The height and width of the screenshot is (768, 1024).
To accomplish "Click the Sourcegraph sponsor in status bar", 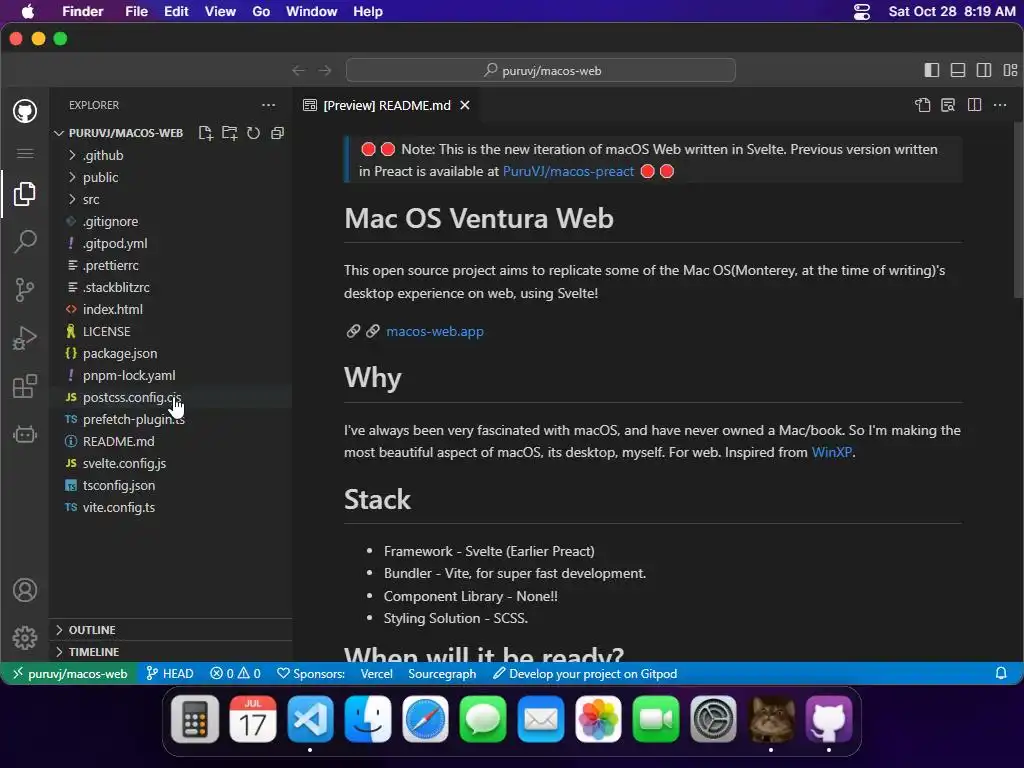I will click(442, 673).
